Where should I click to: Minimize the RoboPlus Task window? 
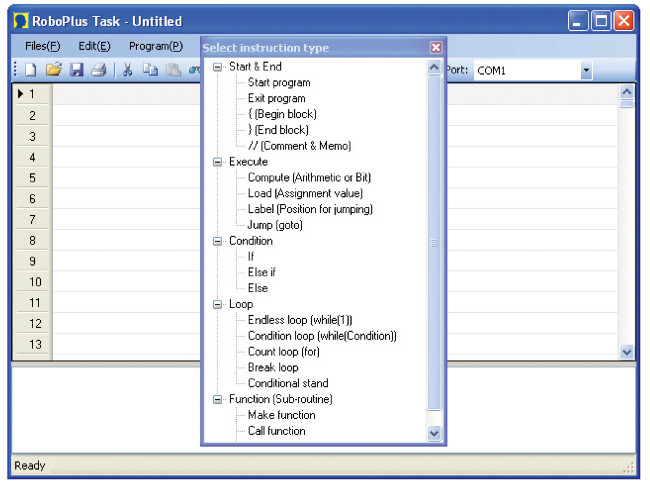(x=577, y=21)
